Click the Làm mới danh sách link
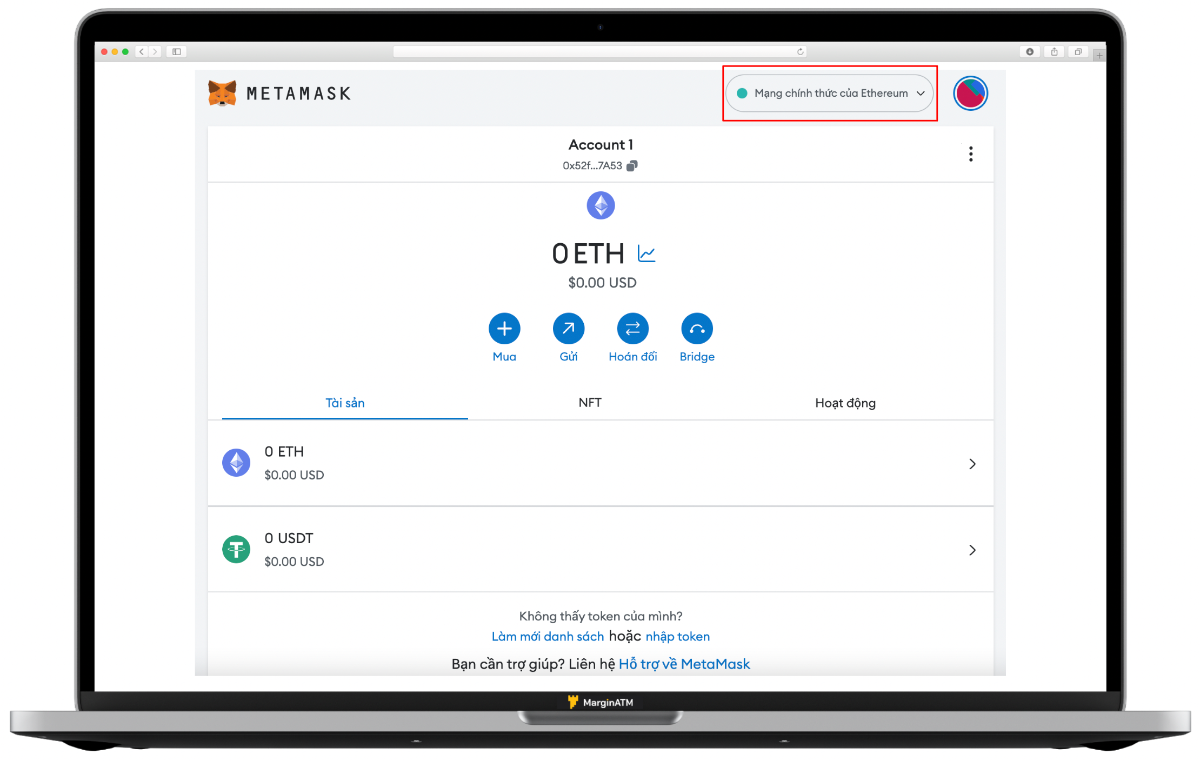 548,636
